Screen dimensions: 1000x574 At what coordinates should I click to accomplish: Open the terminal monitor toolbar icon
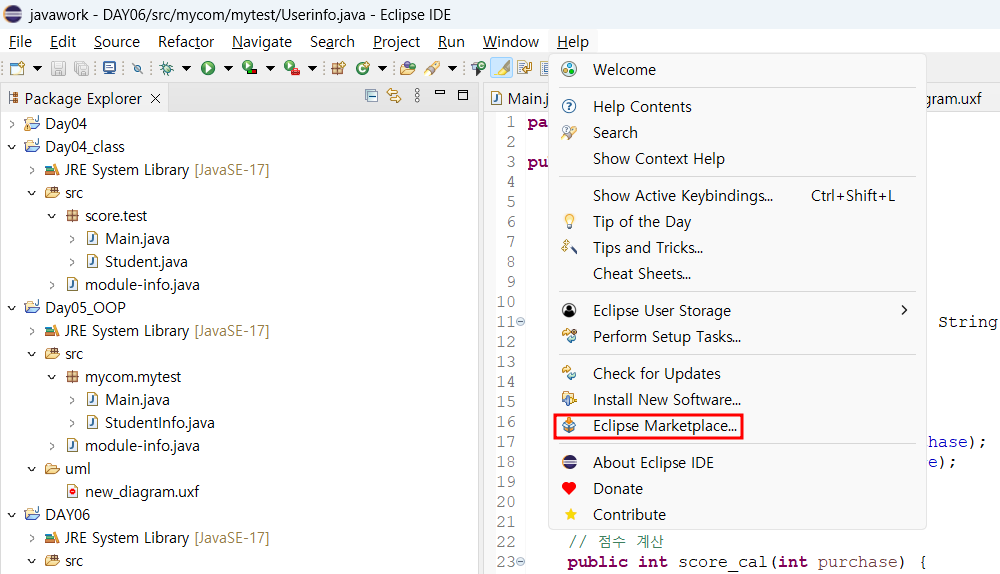coord(110,68)
